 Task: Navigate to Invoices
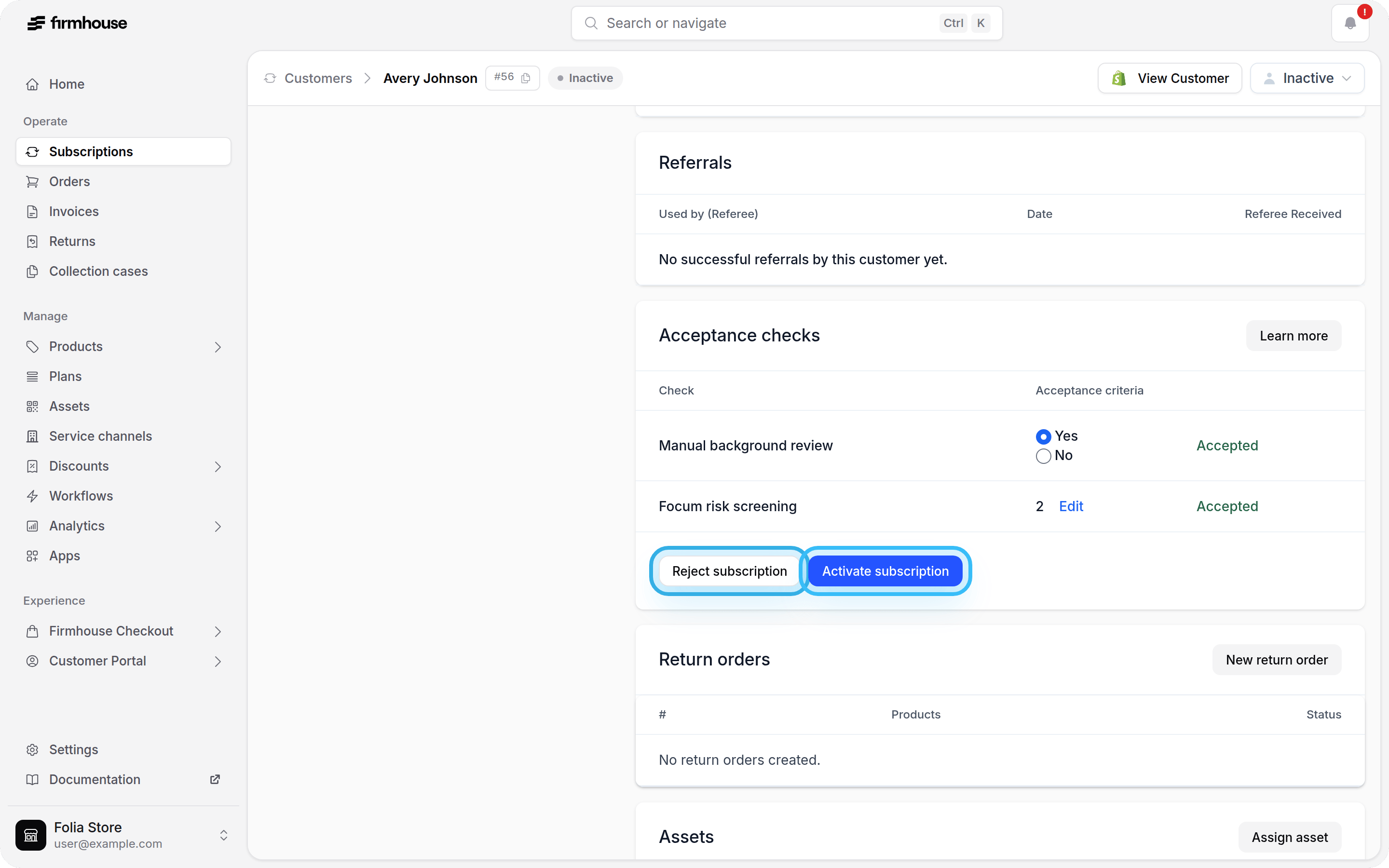point(123,211)
